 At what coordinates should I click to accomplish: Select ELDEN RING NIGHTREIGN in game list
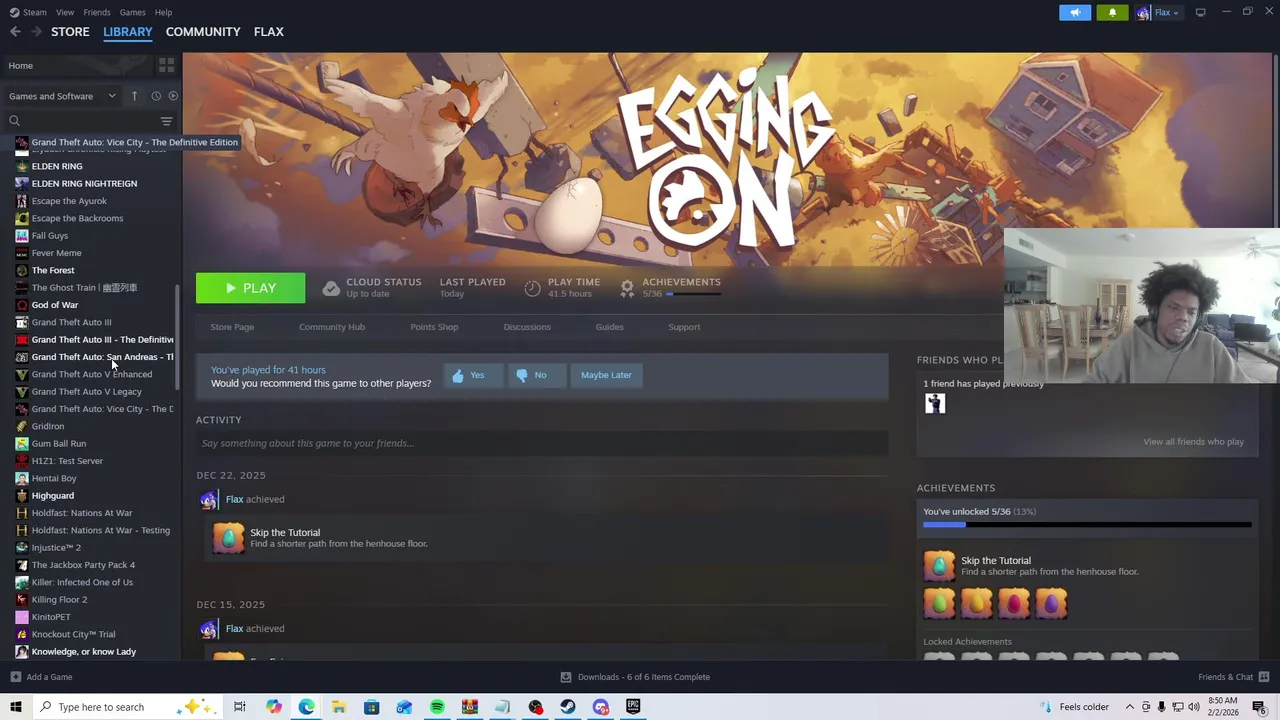click(x=84, y=184)
